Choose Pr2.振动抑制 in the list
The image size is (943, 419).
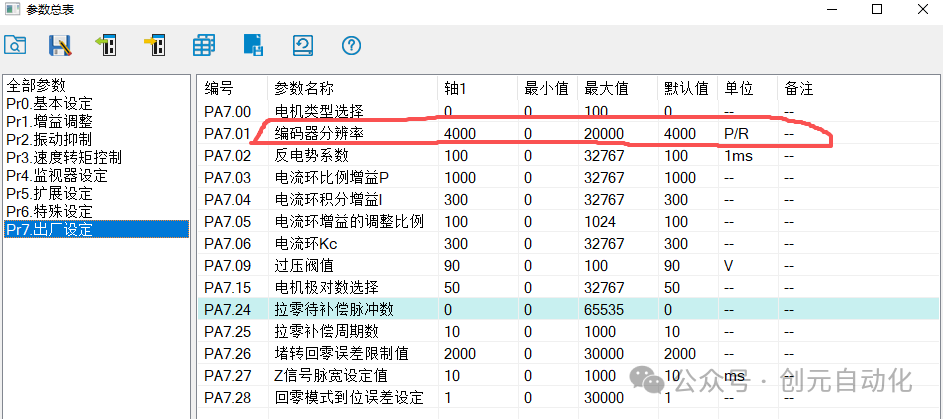click(49, 139)
